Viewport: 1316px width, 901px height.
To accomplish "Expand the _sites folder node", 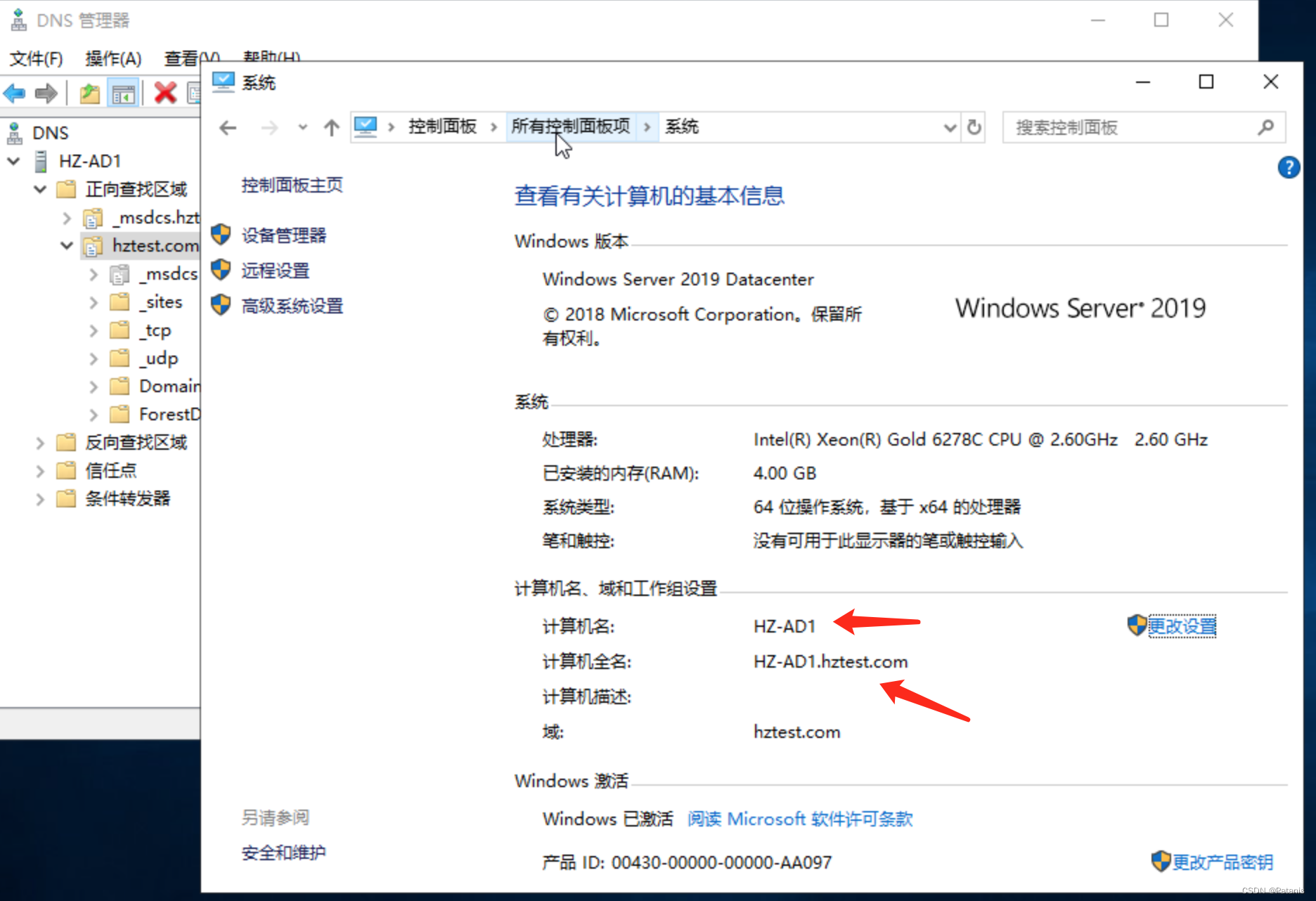I will pos(93,302).
